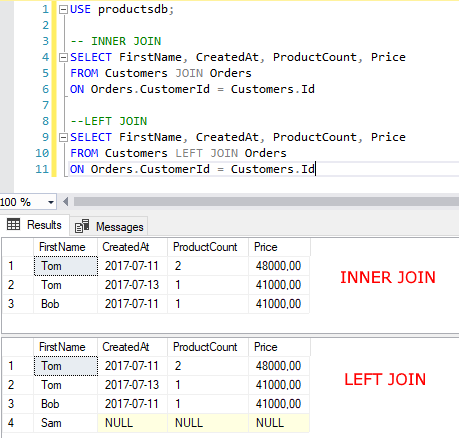Screen dimensions: 459x438
Task: Click the Messages tab icon
Action: tap(82, 226)
